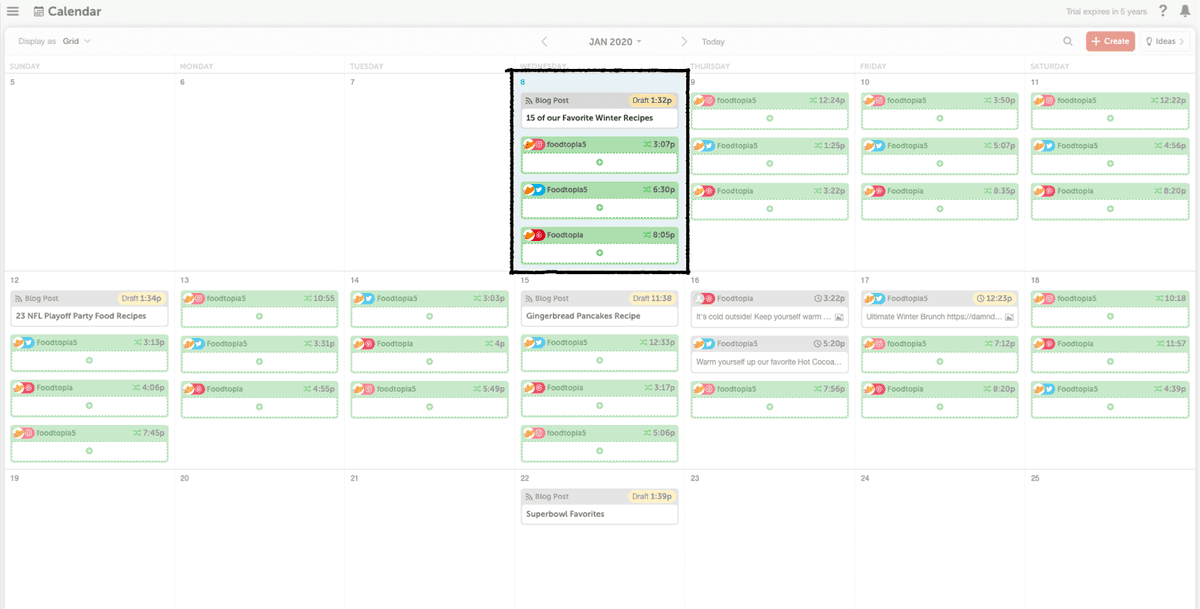Click the Instagram icon on the 3:07p post
The width and height of the screenshot is (1200, 609).
[537, 145]
